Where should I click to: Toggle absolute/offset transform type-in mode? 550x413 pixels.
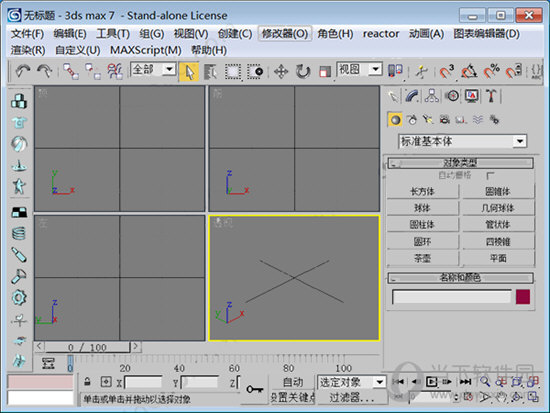tap(106, 381)
